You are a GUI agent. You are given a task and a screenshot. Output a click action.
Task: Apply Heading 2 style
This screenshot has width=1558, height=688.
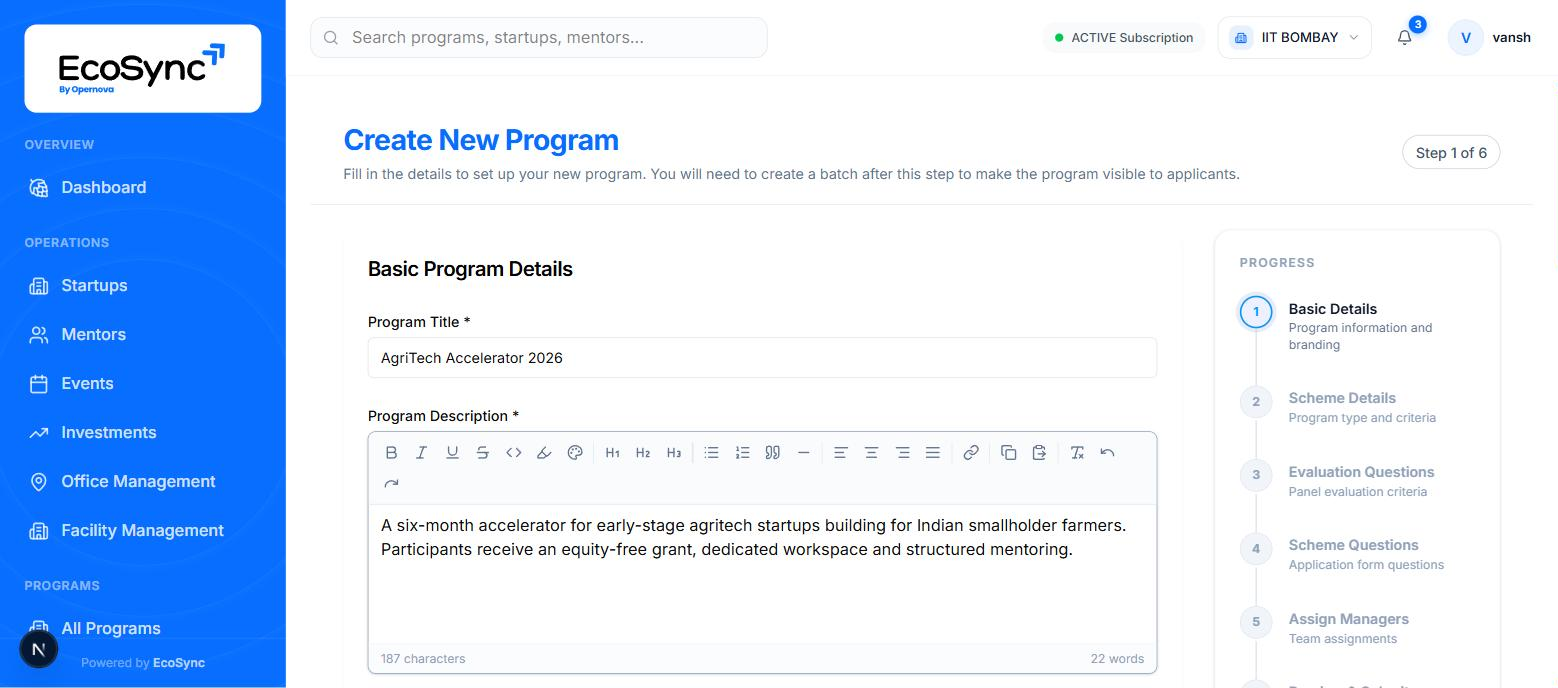click(643, 453)
